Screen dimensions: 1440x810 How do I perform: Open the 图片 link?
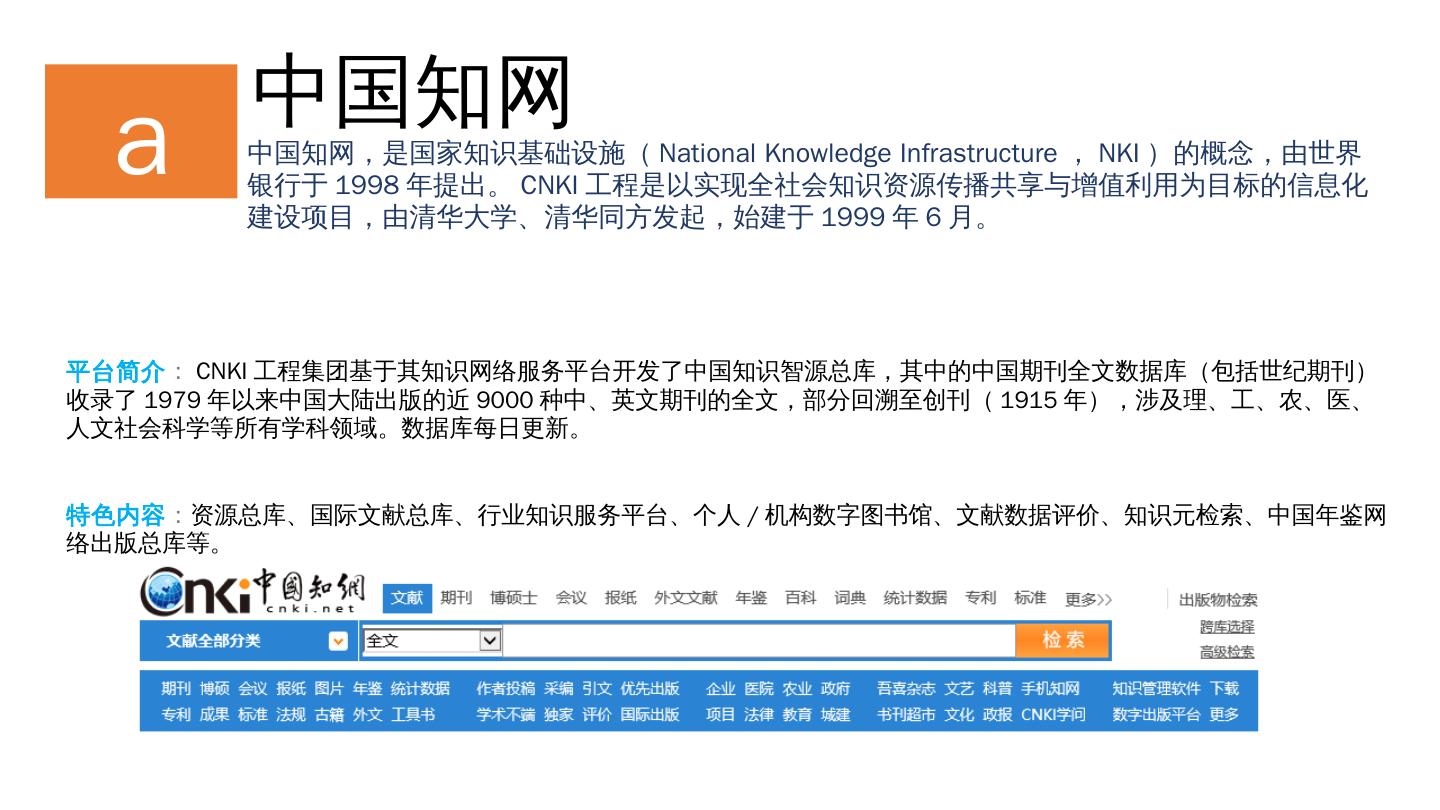pos(329,688)
